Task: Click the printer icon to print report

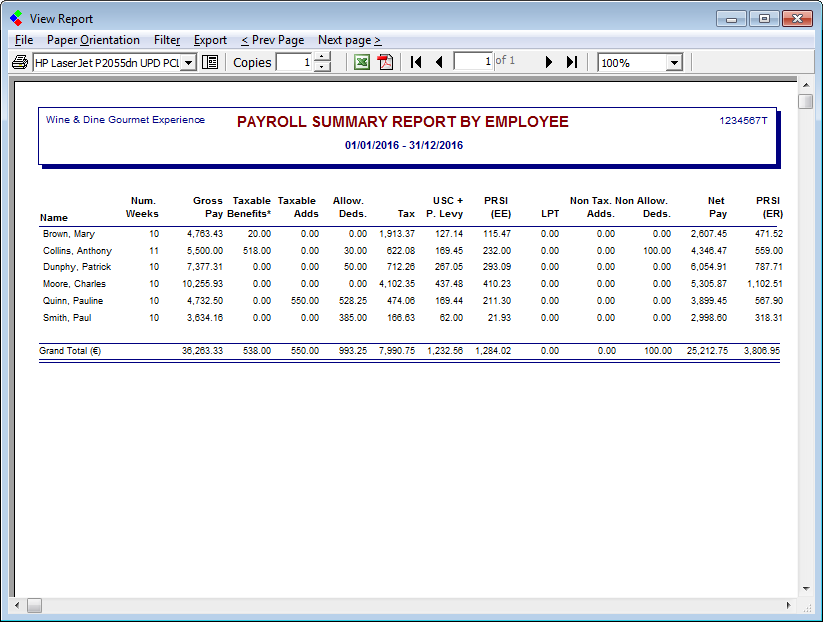Action: pyautogui.click(x=20, y=62)
